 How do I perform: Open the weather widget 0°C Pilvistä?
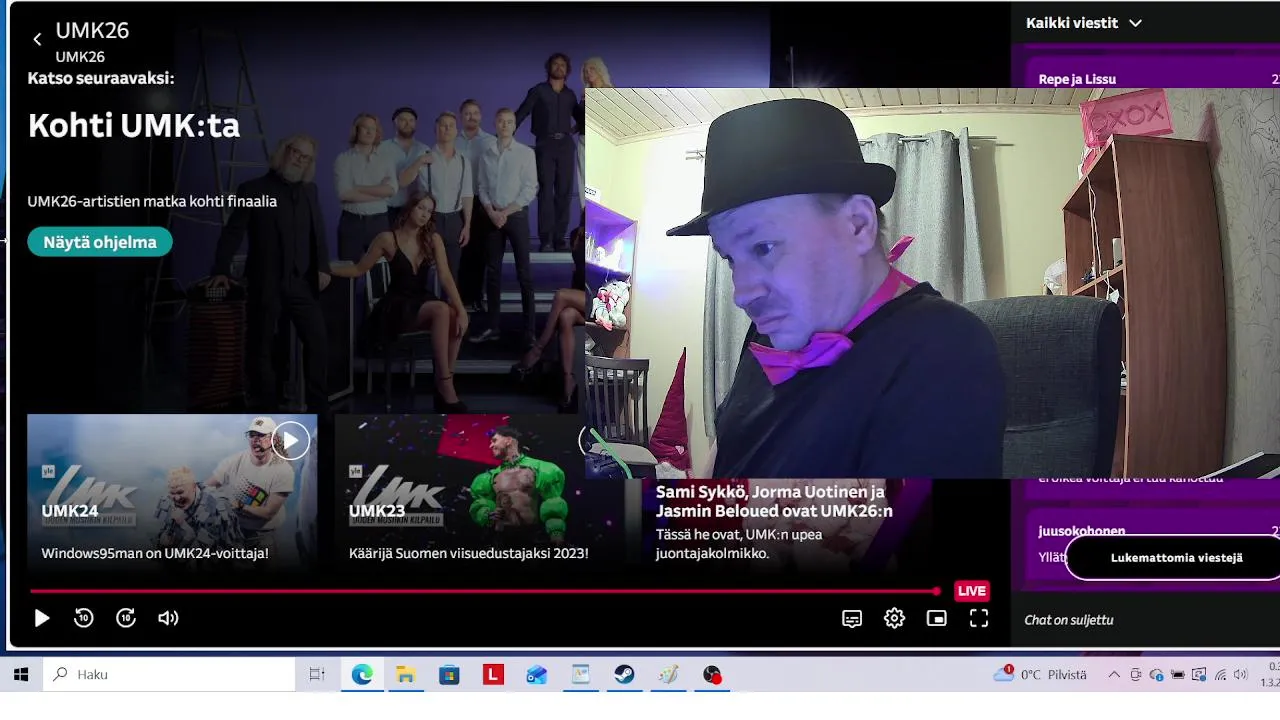click(1040, 675)
